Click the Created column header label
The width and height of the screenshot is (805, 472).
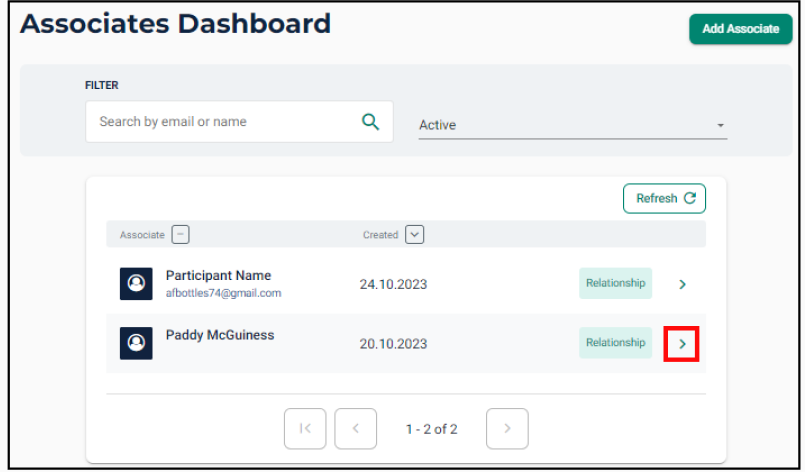point(380,235)
